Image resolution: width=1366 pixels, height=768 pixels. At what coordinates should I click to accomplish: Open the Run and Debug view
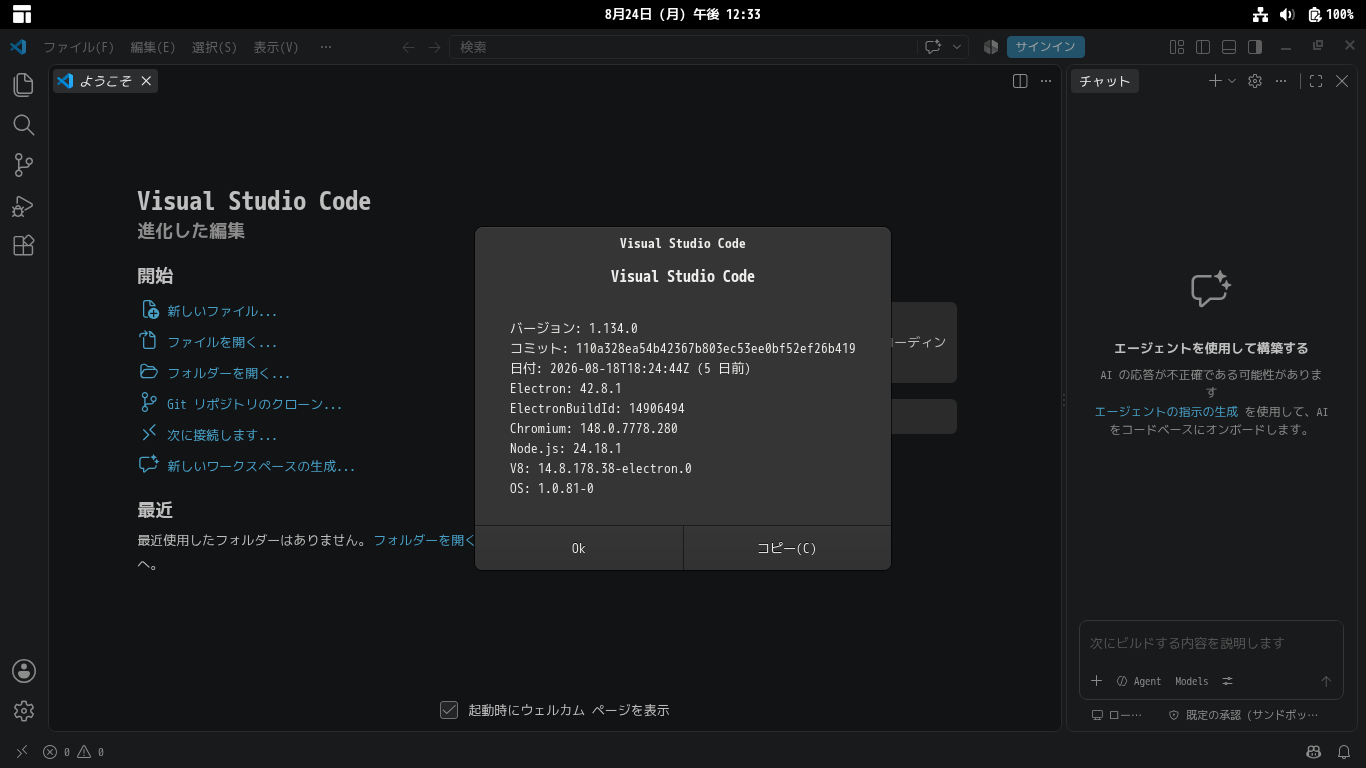coord(24,206)
